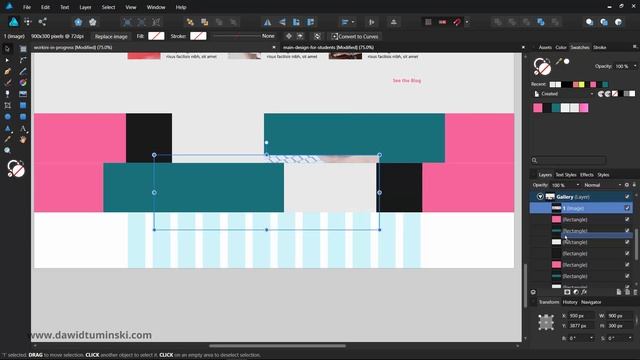The height and width of the screenshot is (360, 640).
Task: Click the W width input field
Action: pos(620,316)
